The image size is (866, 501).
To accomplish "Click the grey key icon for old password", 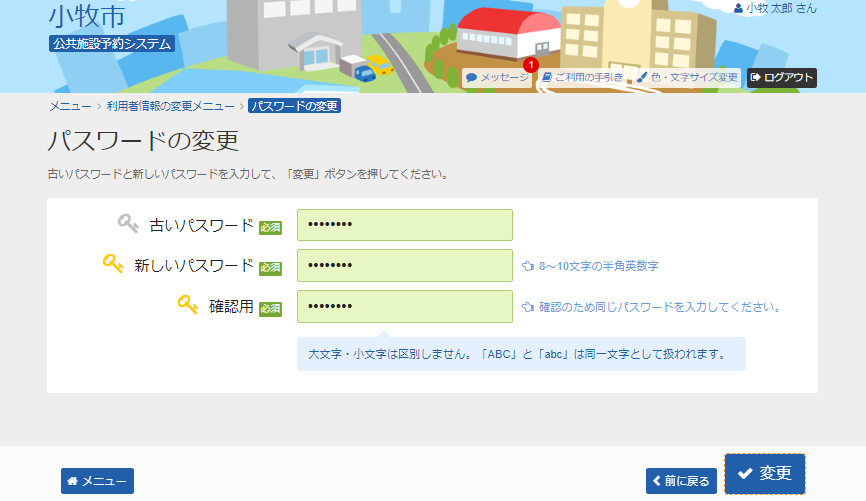I will click(x=128, y=224).
